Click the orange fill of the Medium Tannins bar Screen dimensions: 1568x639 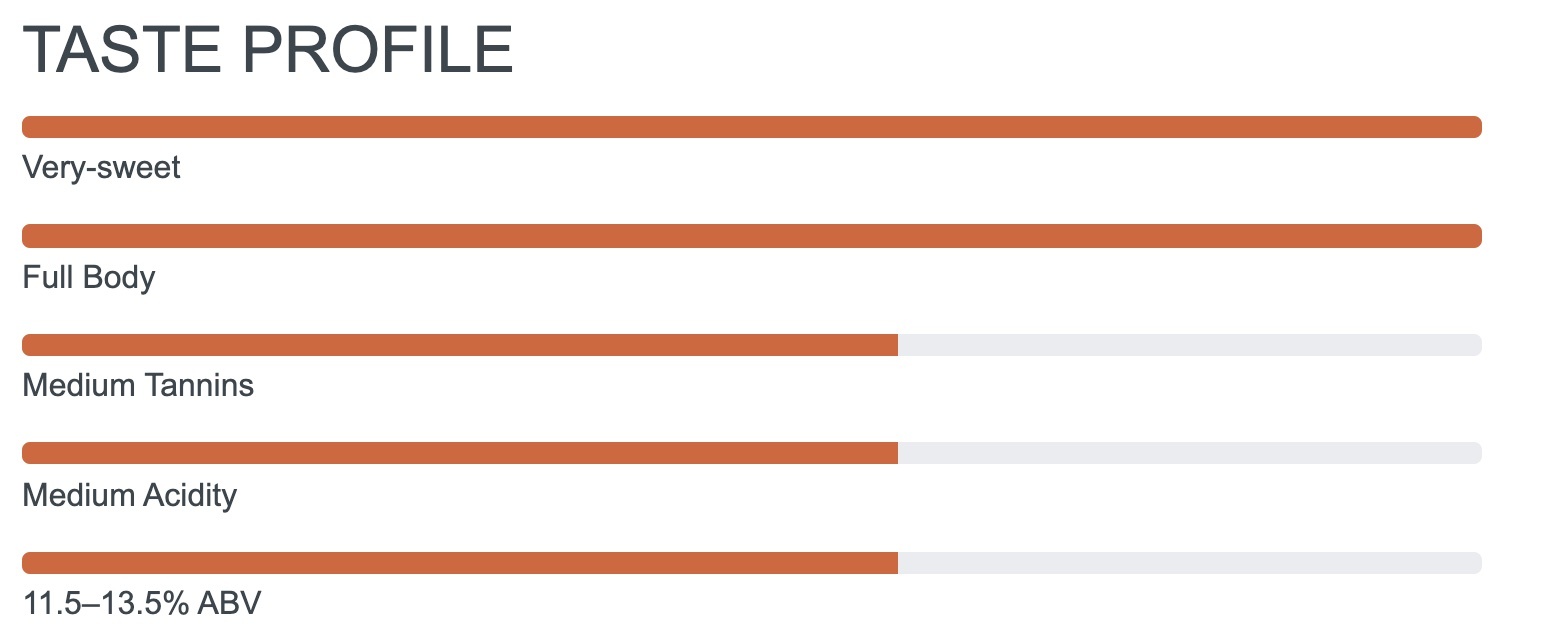460,345
